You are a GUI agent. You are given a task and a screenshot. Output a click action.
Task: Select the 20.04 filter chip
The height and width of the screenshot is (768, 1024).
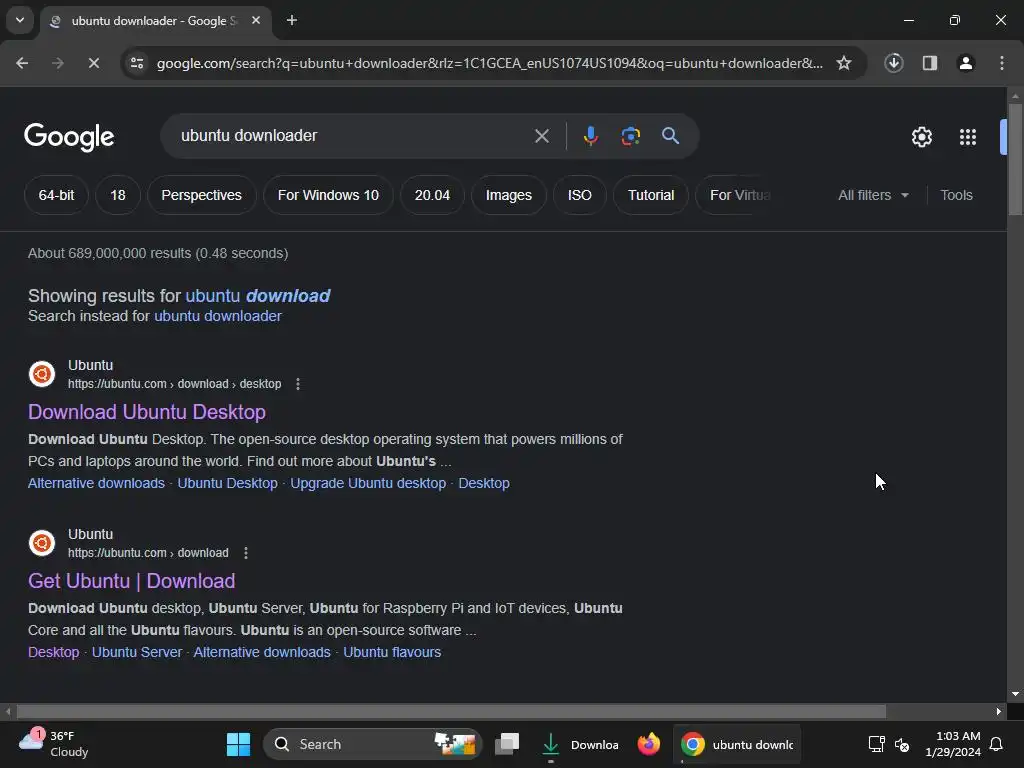tap(432, 195)
